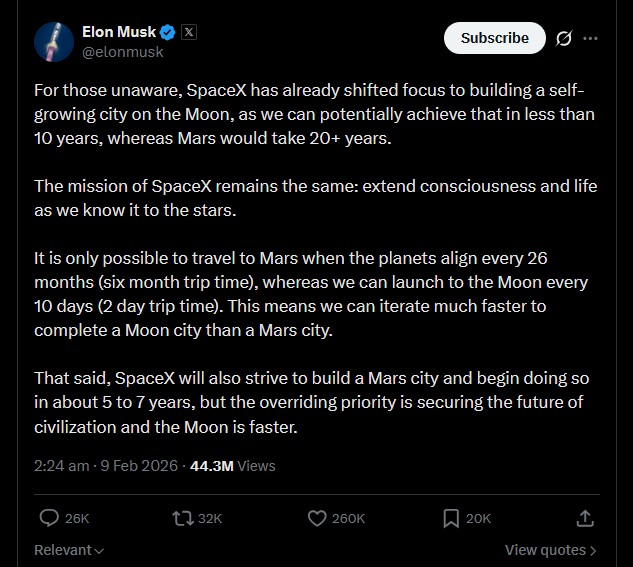
Task: Click the 260K likes count
Action: click(x=349, y=518)
